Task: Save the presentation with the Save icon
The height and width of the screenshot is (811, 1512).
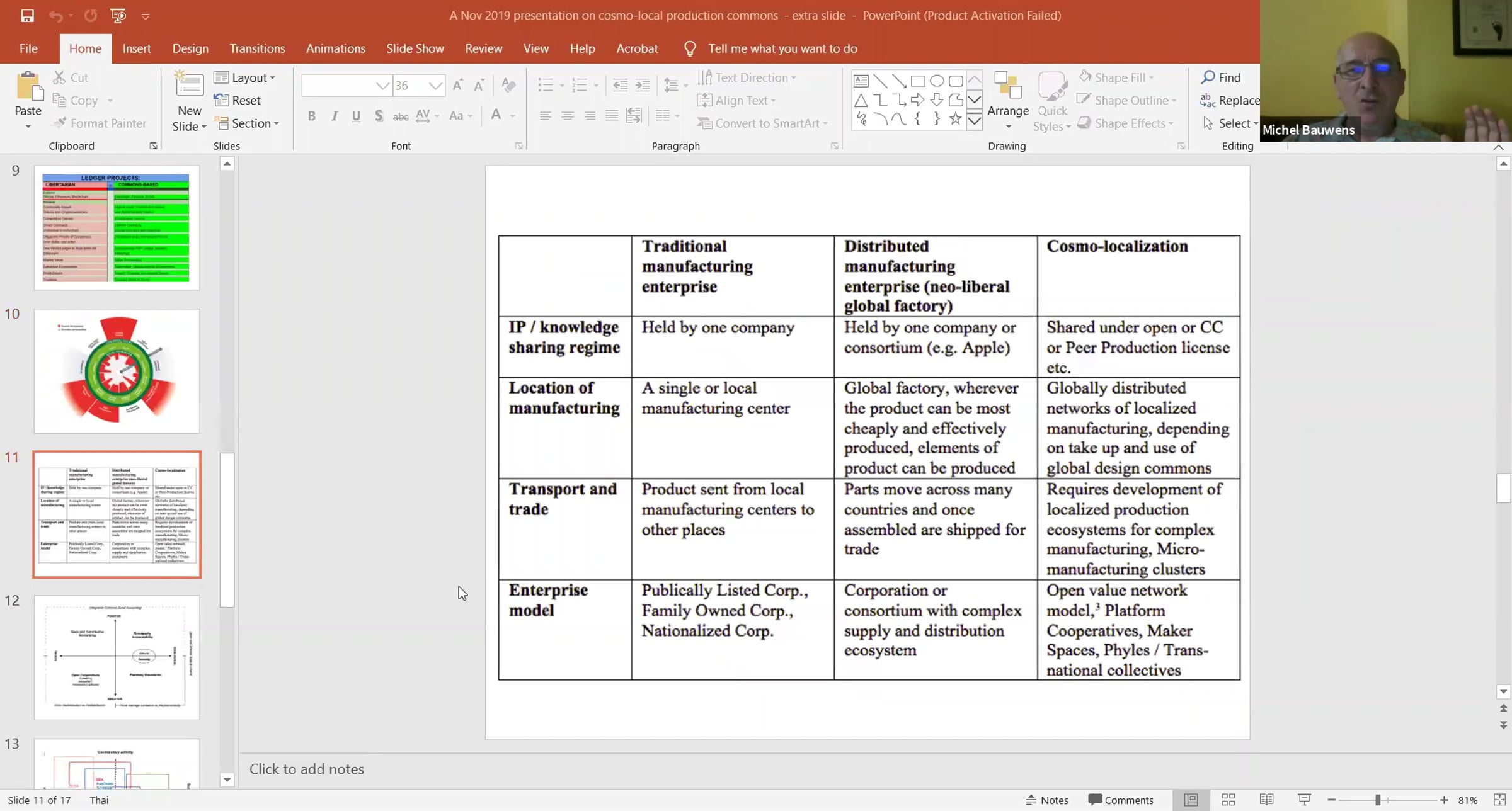Action: pyautogui.click(x=27, y=16)
